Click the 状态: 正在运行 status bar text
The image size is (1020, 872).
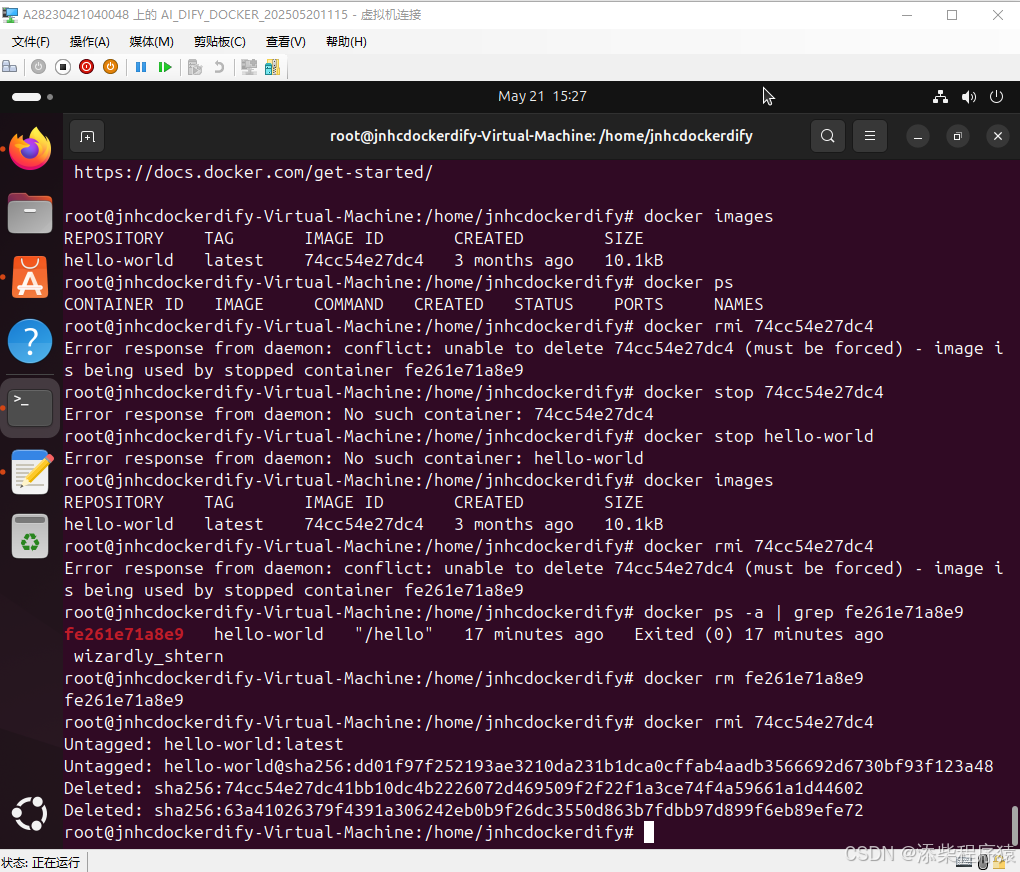(41, 863)
